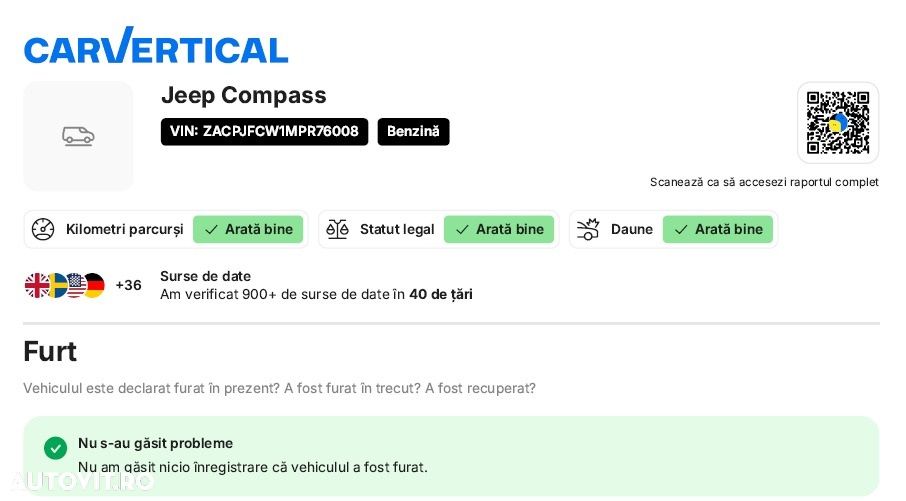Click the Surse de date label

(x=205, y=276)
